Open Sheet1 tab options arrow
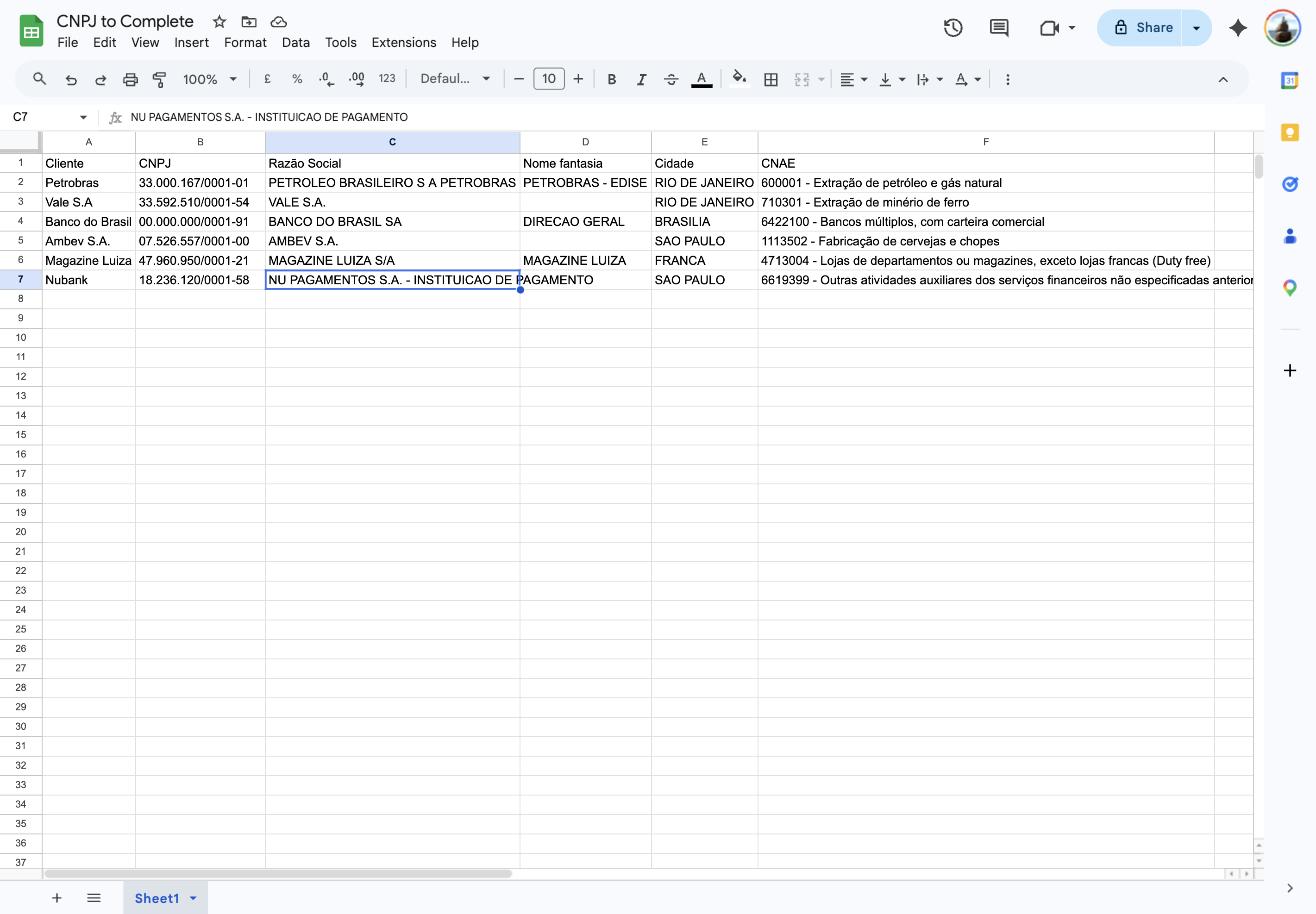1316x914 pixels. pos(193,898)
